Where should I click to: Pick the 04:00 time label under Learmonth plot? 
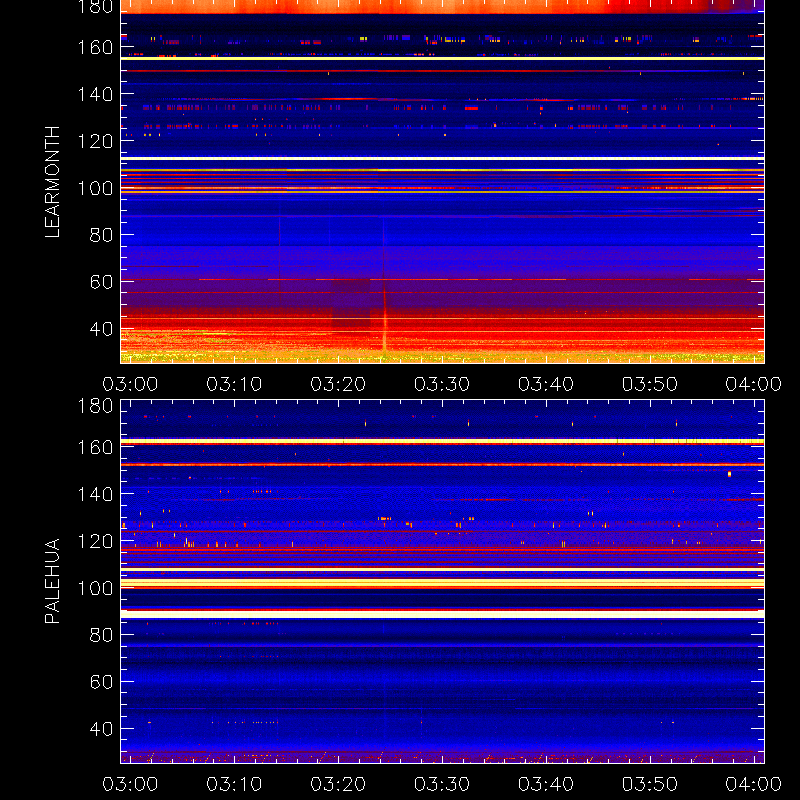(x=754, y=384)
